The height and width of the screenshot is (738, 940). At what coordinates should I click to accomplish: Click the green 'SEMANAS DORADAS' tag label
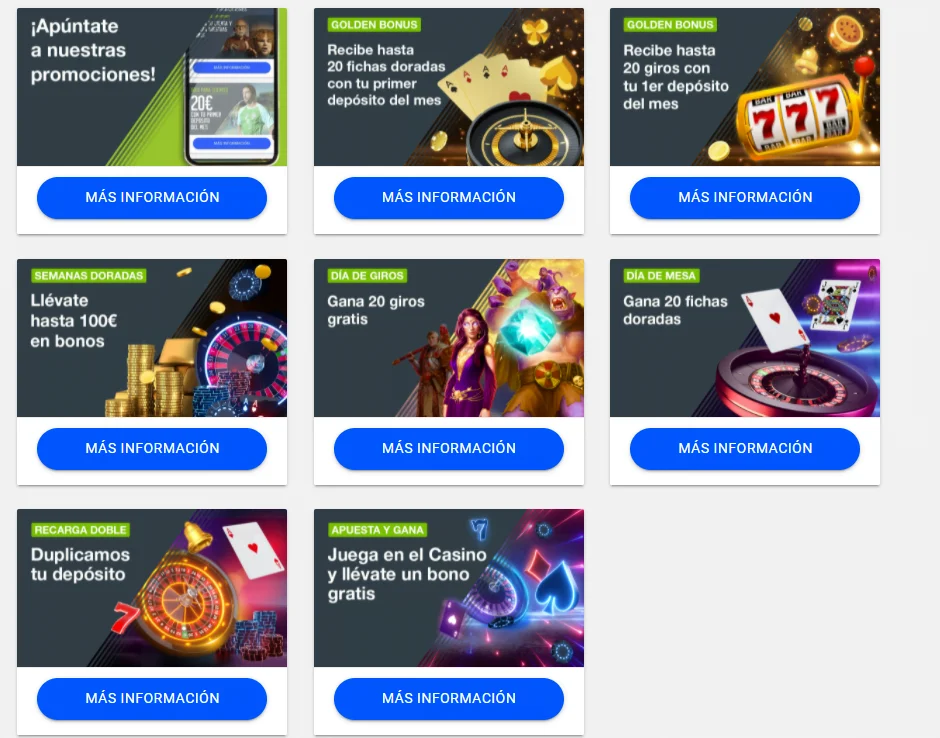[89, 276]
